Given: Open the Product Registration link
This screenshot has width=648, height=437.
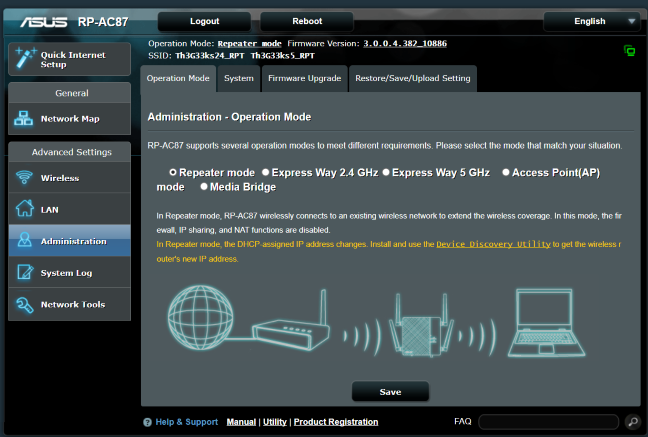Looking at the screenshot, I should click(x=336, y=422).
